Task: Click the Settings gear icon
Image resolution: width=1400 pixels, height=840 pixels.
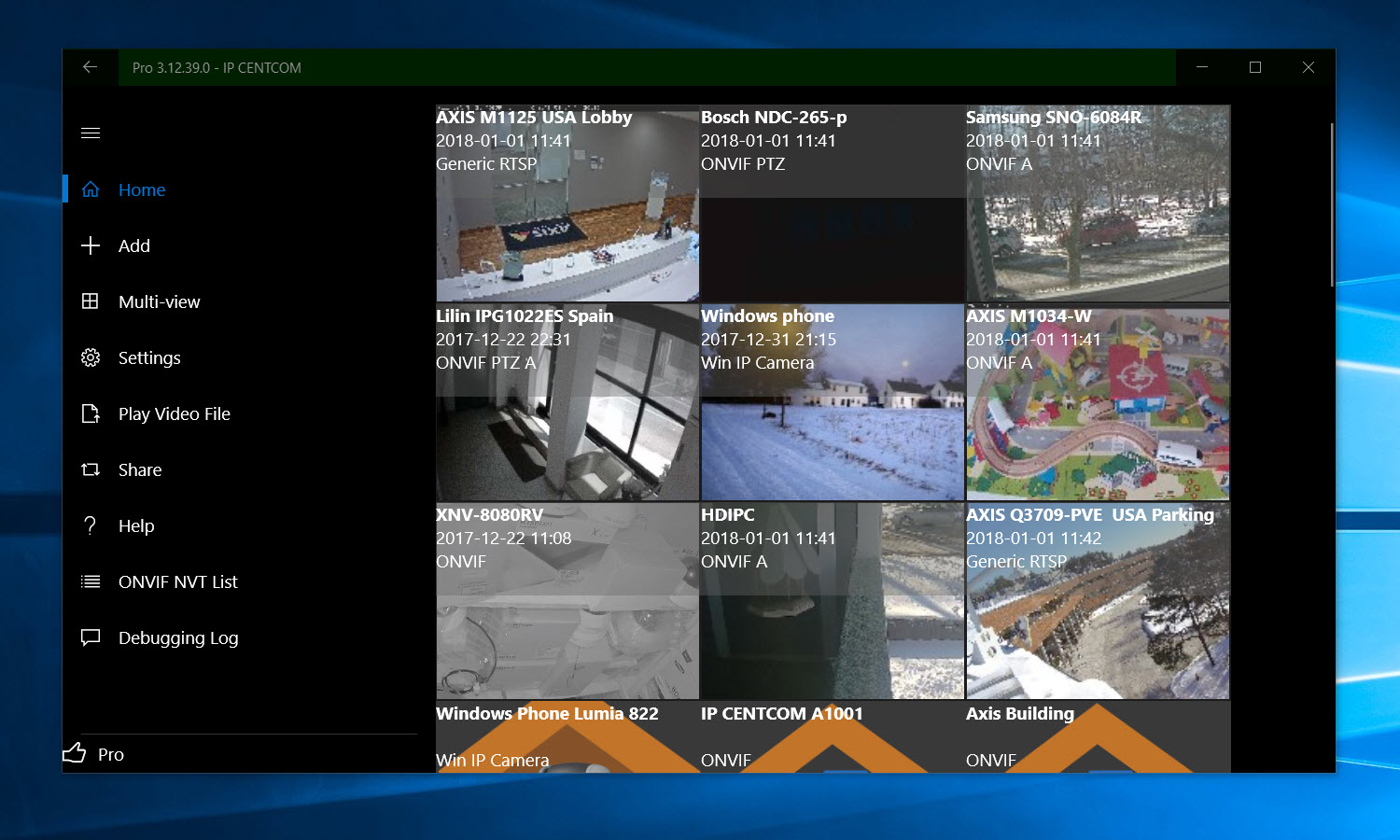Action: (91, 357)
